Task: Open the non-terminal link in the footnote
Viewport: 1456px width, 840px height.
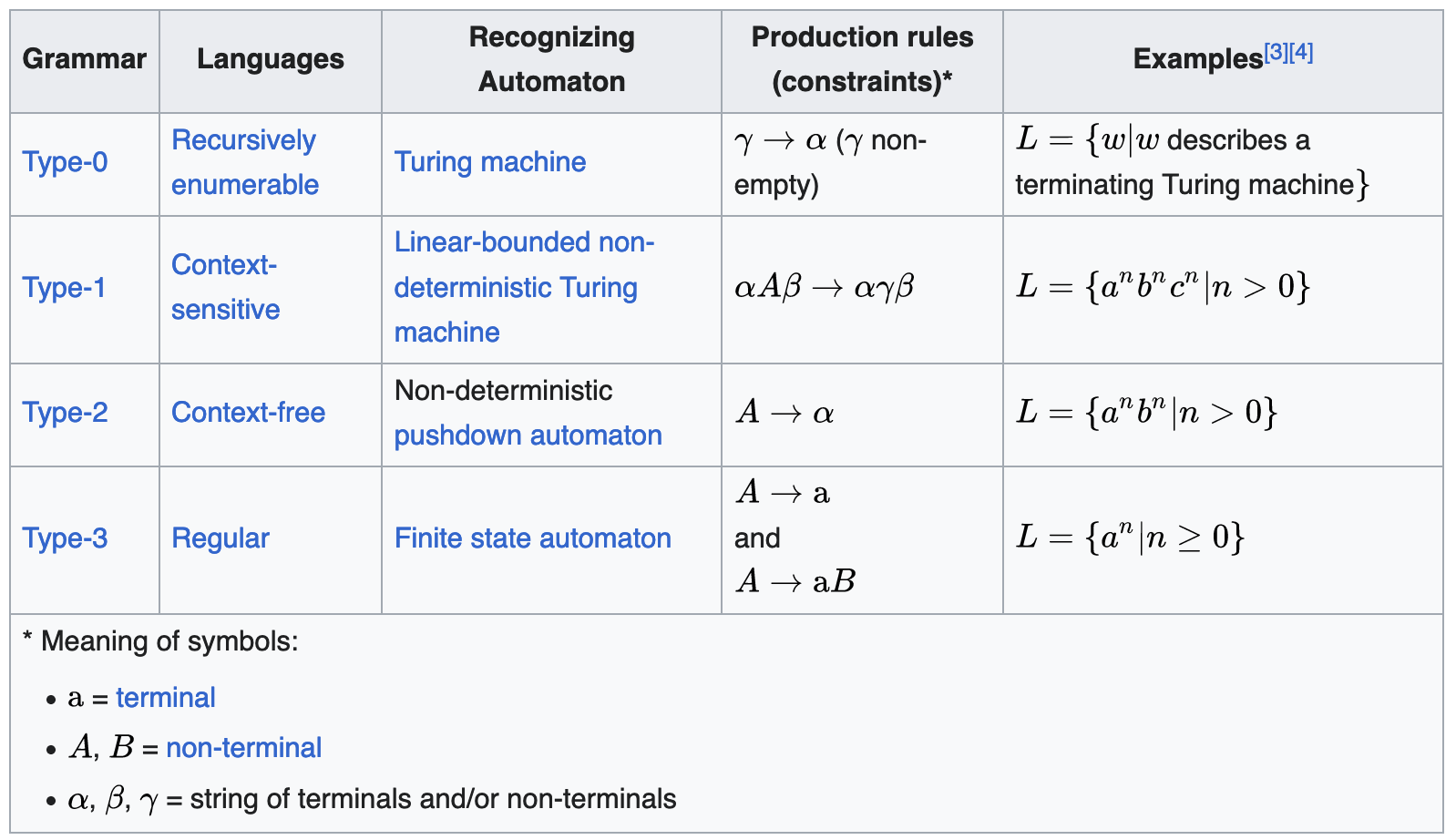Action: (x=243, y=748)
